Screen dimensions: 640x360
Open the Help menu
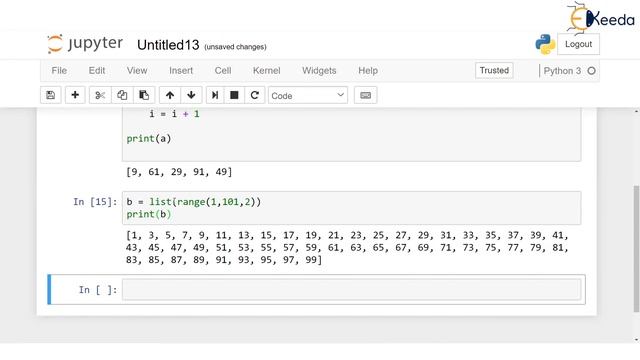[x=368, y=71]
